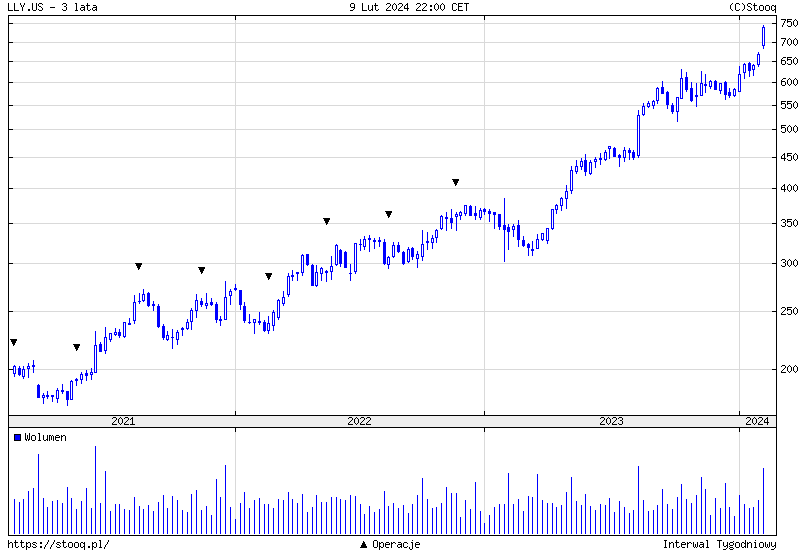Open the https://stooq.pl/ link text
The width and height of the screenshot is (800, 550).
tap(58, 544)
